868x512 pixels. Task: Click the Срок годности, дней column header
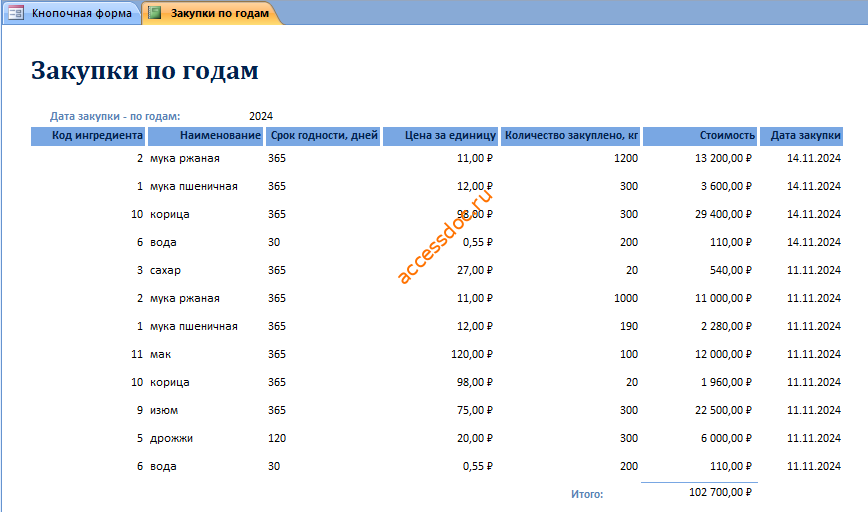click(x=323, y=136)
